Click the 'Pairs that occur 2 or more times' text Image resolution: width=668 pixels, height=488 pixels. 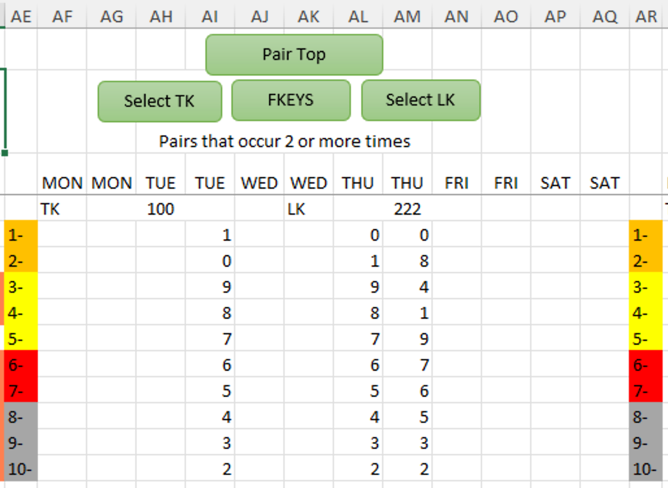coord(285,141)
